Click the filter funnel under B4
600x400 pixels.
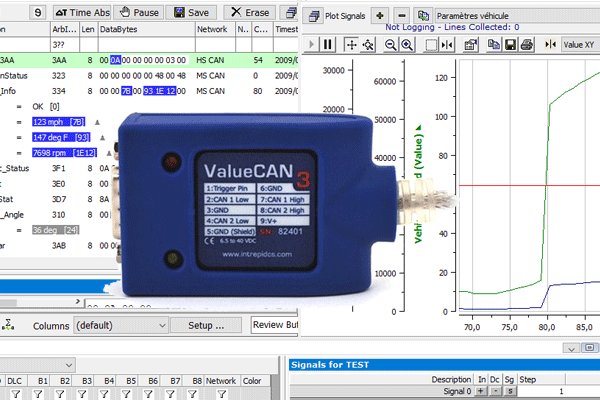[x=104, y=393]
